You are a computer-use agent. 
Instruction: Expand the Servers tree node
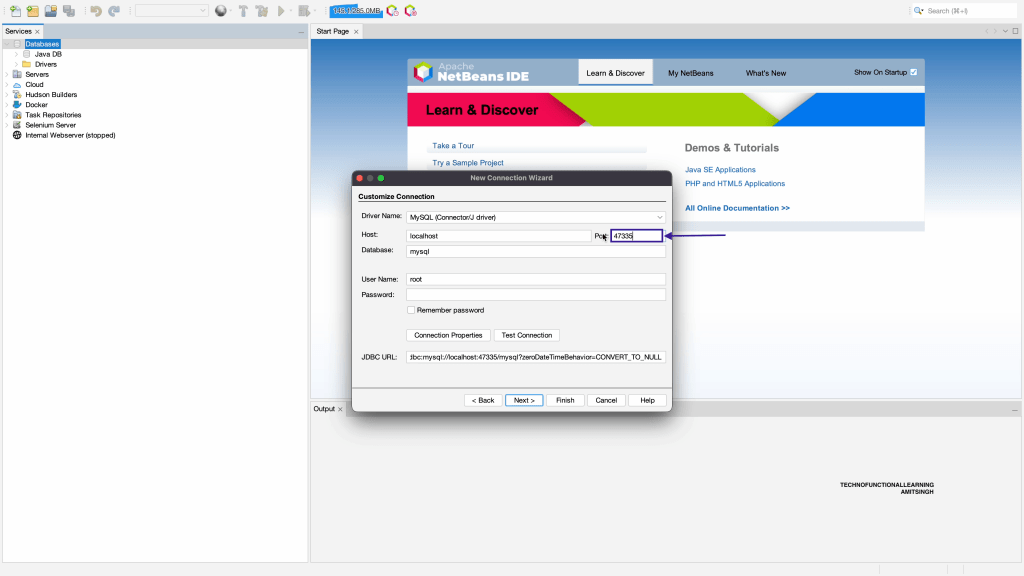[6, 75]
